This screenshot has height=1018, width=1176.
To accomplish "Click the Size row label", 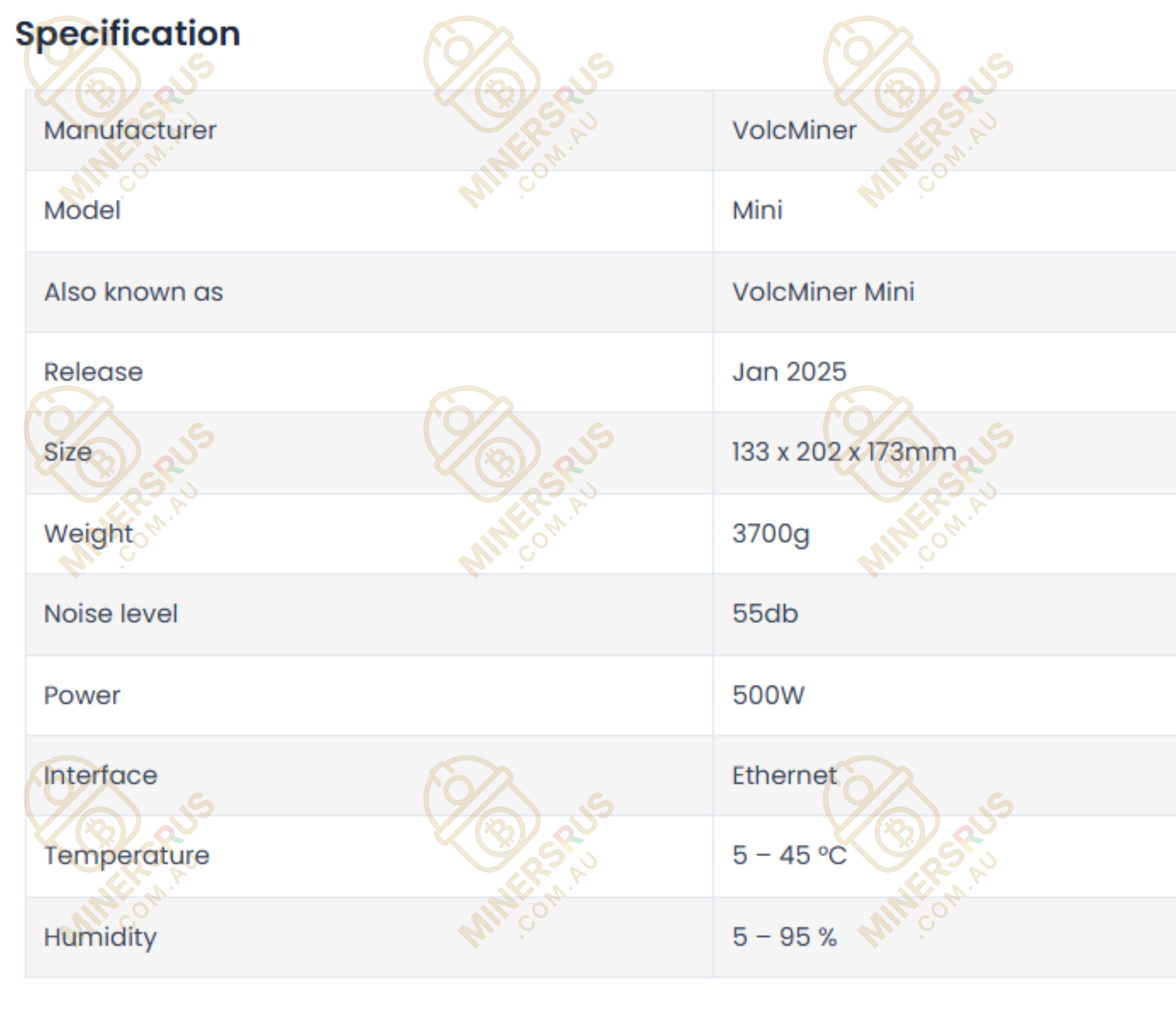I will pyautogui.click(x=68, y=452).
